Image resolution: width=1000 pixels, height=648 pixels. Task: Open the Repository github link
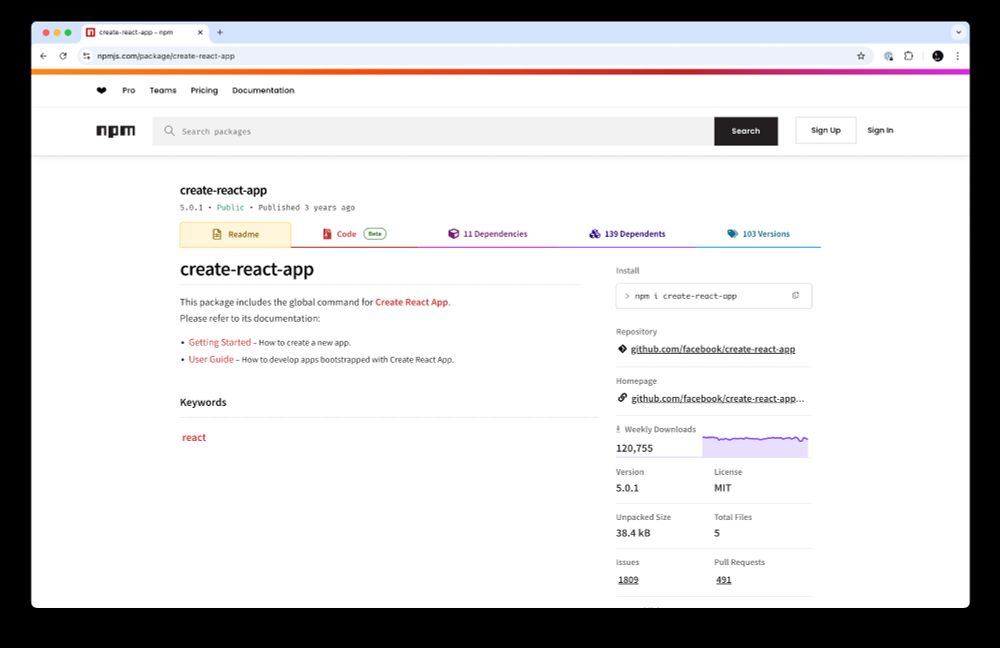pyautogui.click(x=712, y=349)
